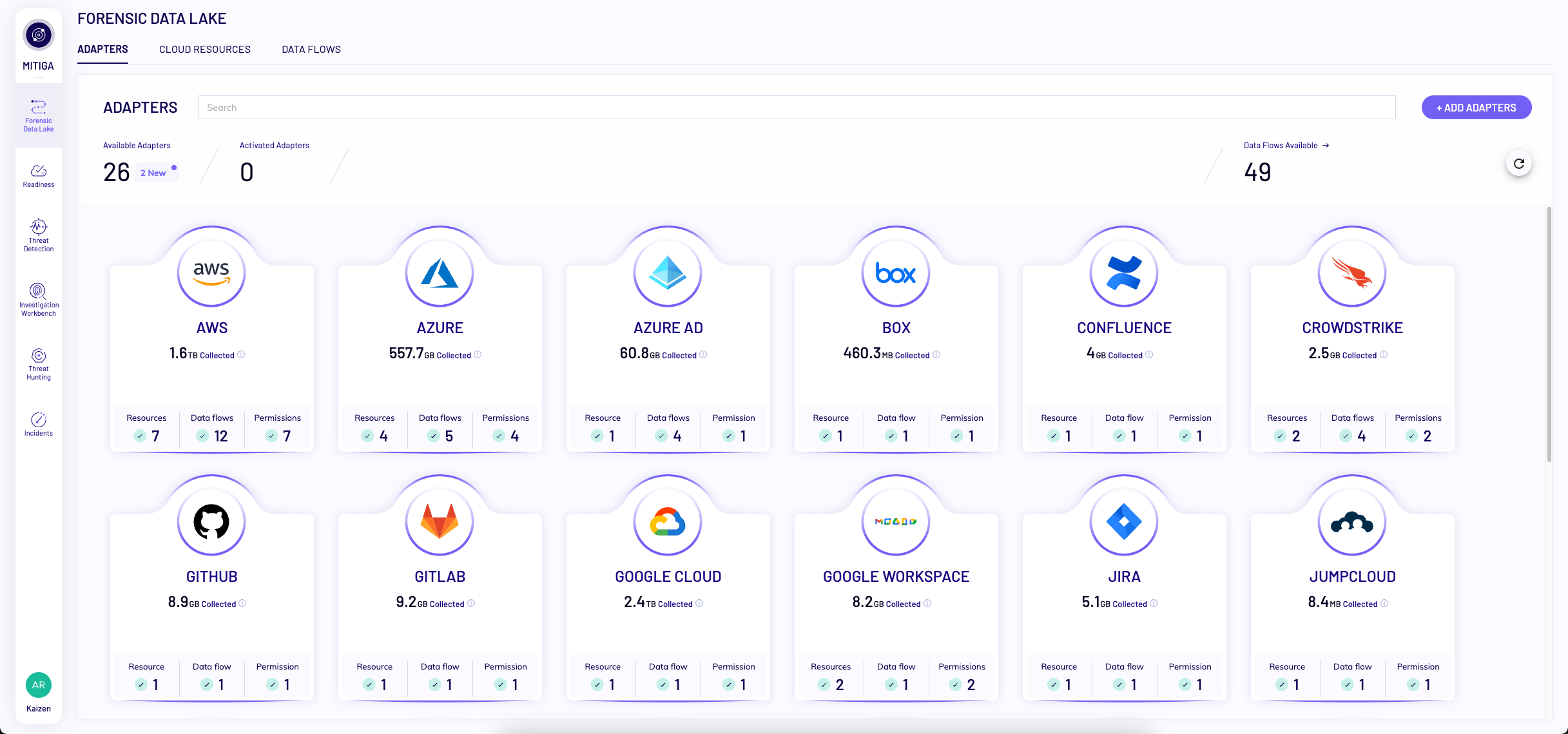Screen dimensions: 1568x734
Task: Open Azure AD Data flows count 4
Action: tap(668, 428)
